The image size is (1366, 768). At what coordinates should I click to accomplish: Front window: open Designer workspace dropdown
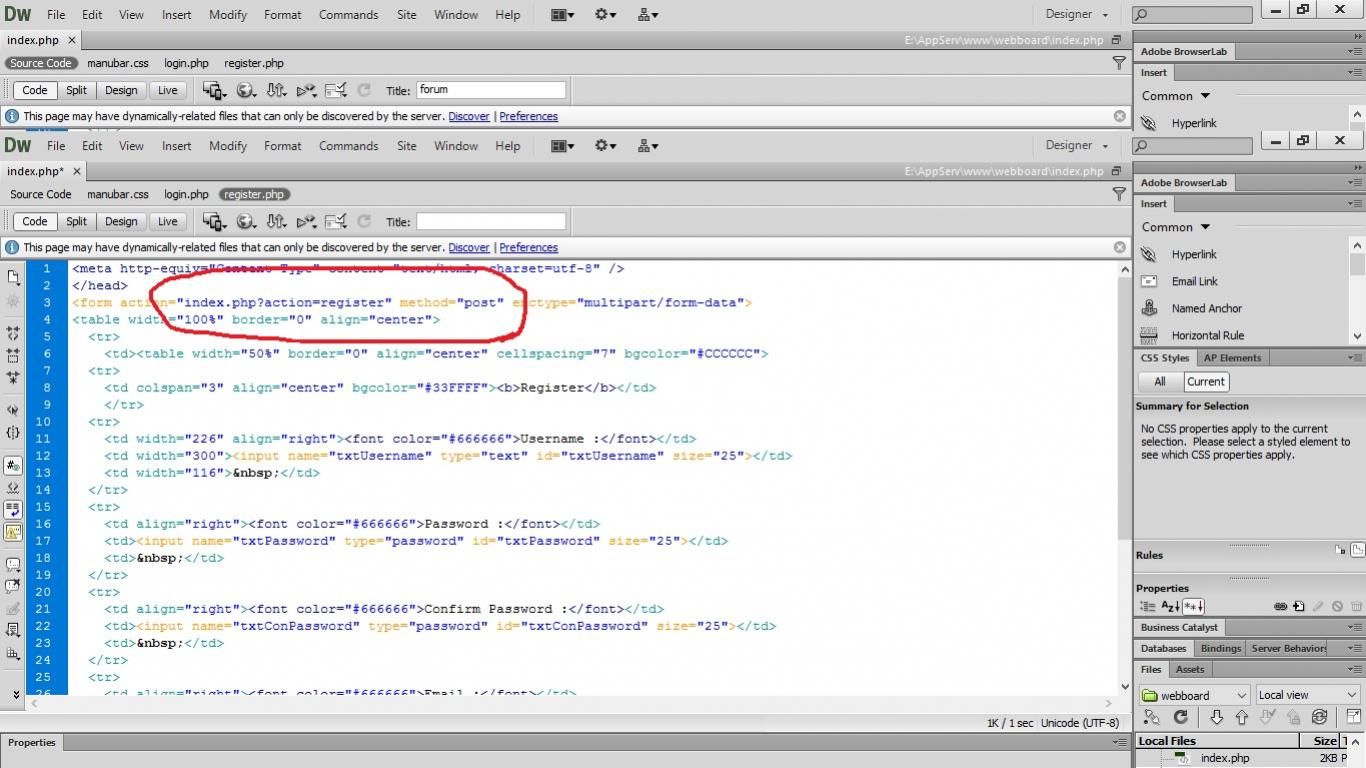click(1077, 145)
